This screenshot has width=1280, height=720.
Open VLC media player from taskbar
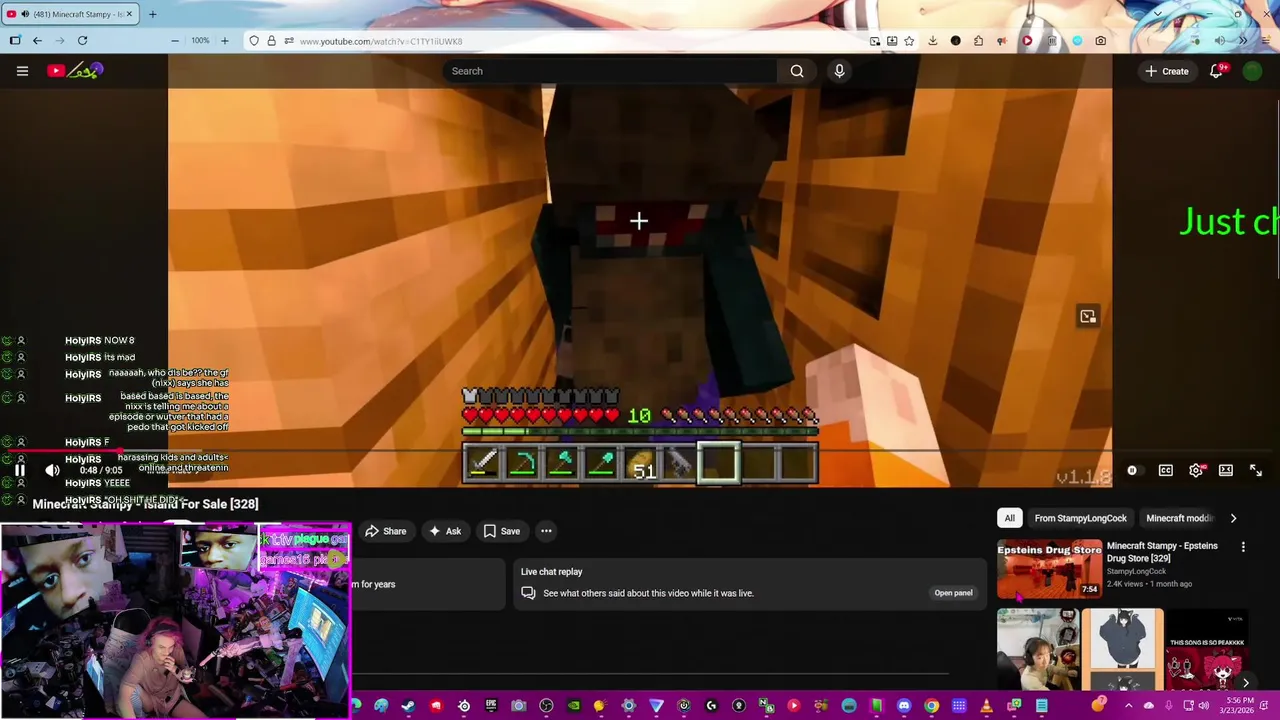point(986,706)
